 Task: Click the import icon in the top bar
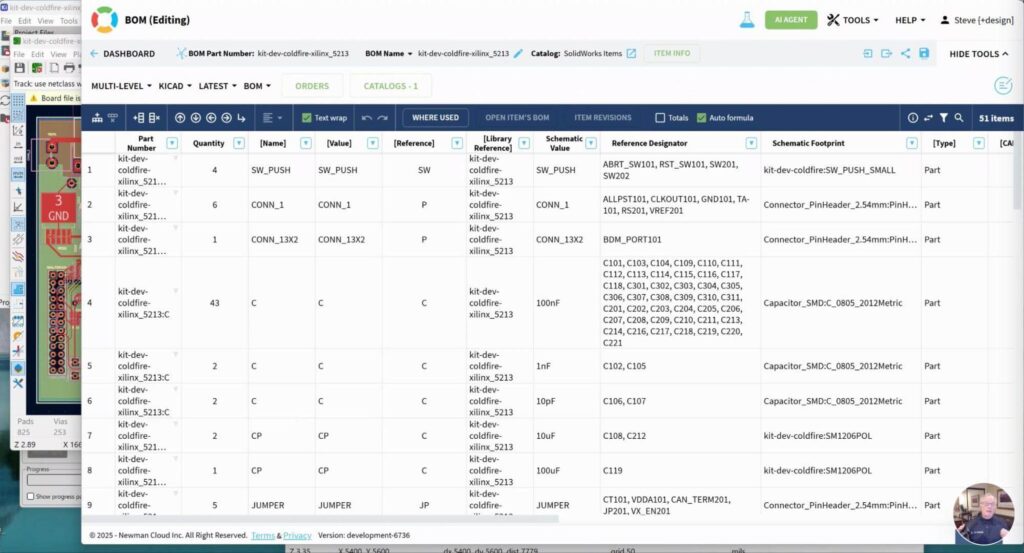pyautogui.click(x=867, y=54)
